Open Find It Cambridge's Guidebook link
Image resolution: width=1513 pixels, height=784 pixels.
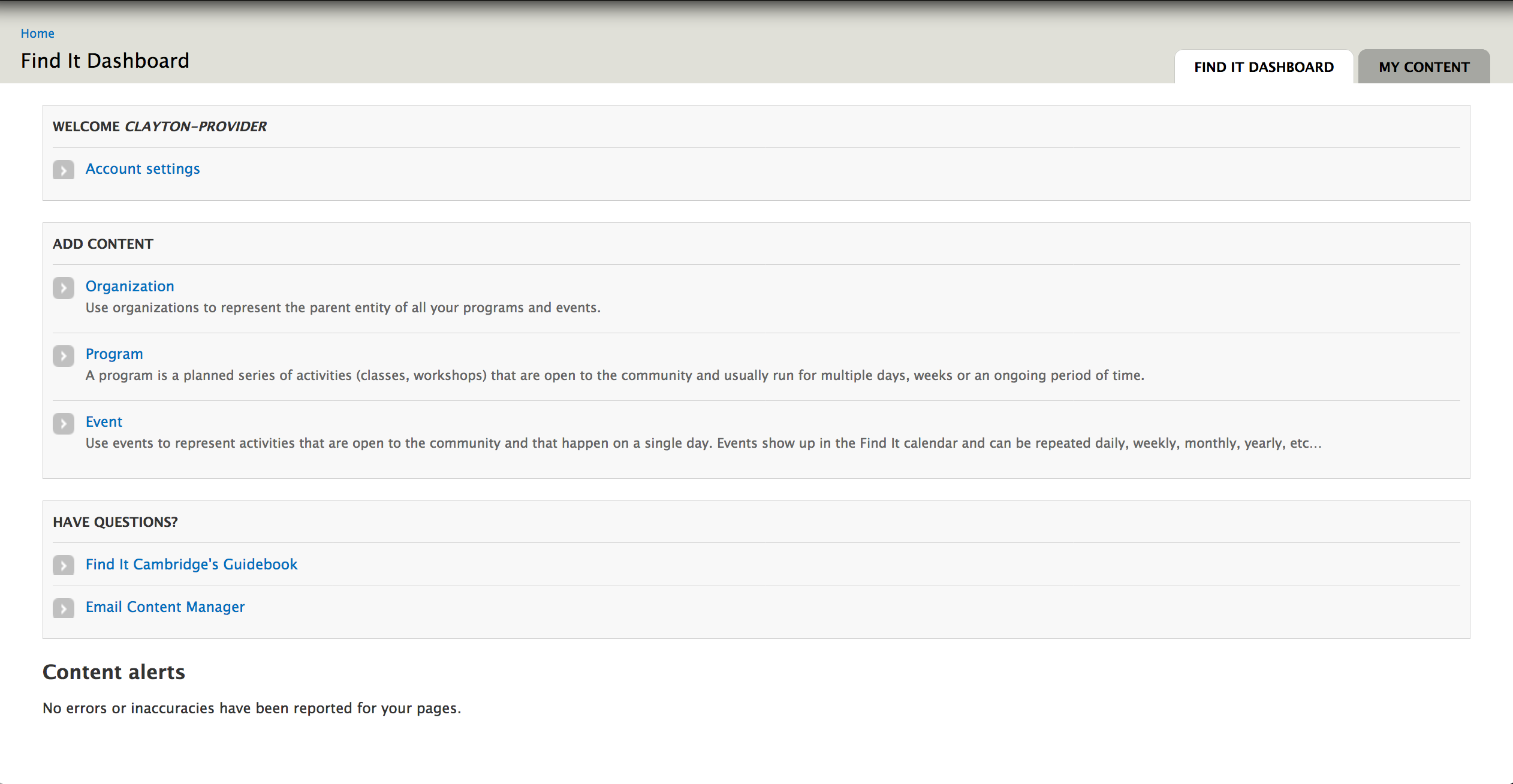pyautogui.click(x=192, y=563)
